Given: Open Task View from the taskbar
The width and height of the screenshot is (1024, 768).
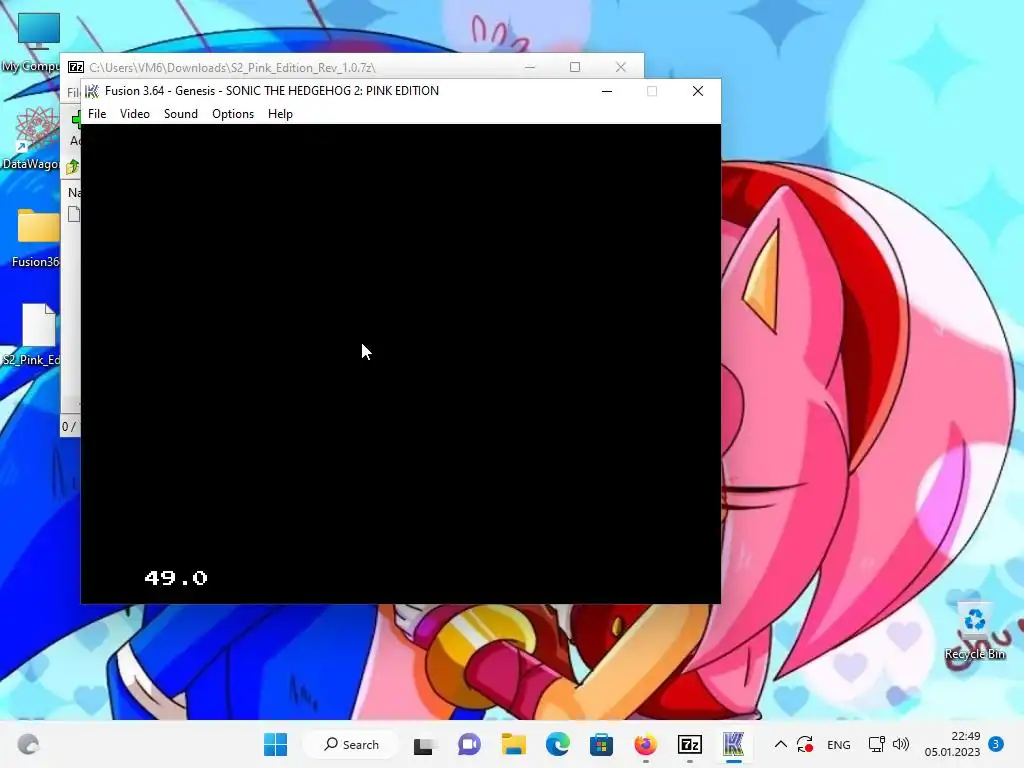Looking at the screenshot, I should tap(423, 744).
